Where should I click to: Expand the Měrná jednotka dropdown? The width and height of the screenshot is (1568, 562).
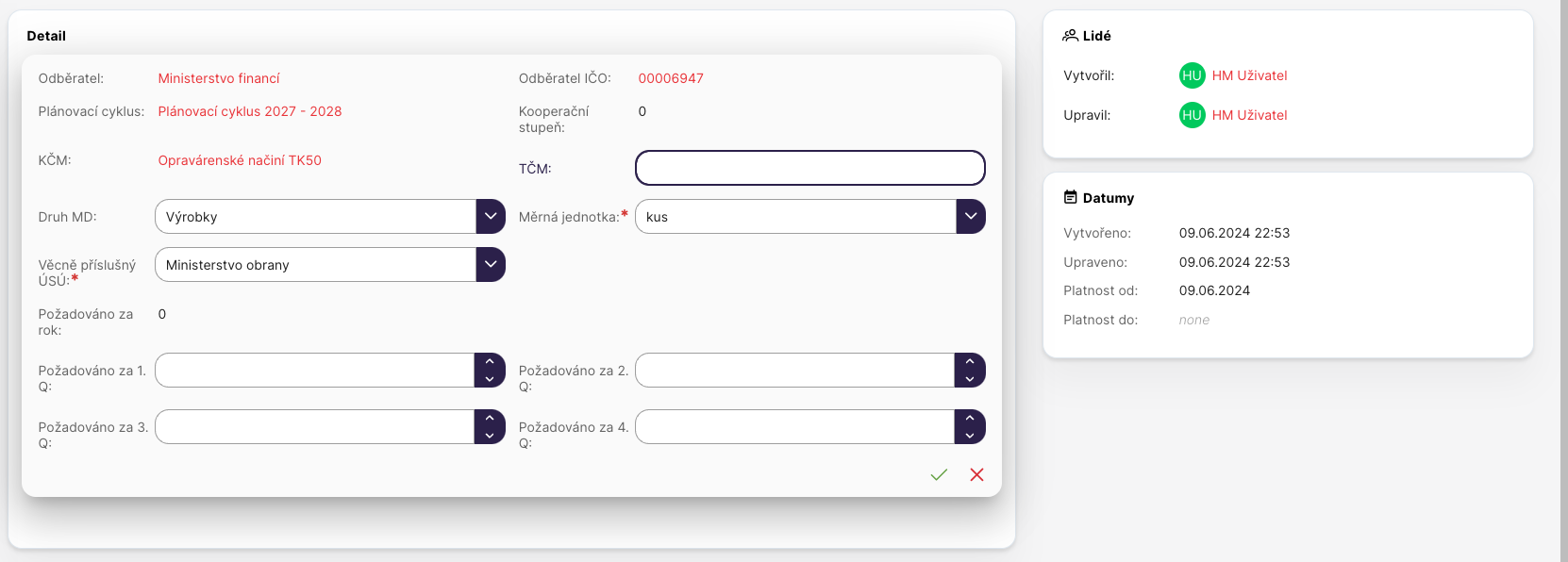point(970,217)
